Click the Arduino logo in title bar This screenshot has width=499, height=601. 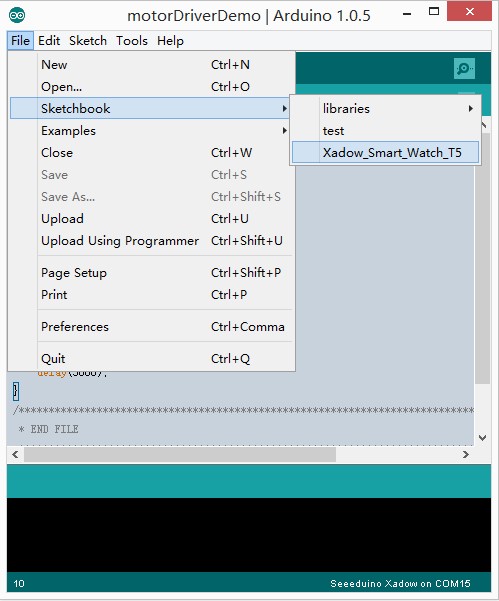pyautogui.click(x=17, y=15)
